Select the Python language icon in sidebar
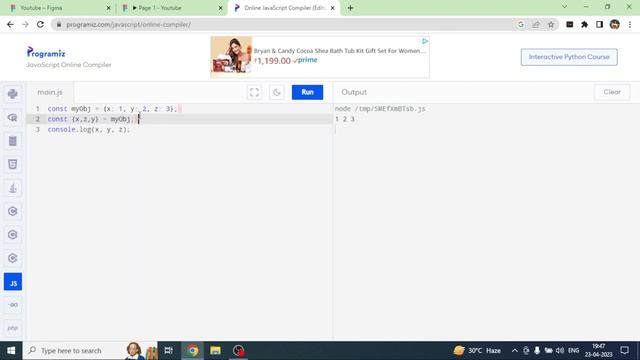This screenshot has height=360, width=640. point(13,94)
